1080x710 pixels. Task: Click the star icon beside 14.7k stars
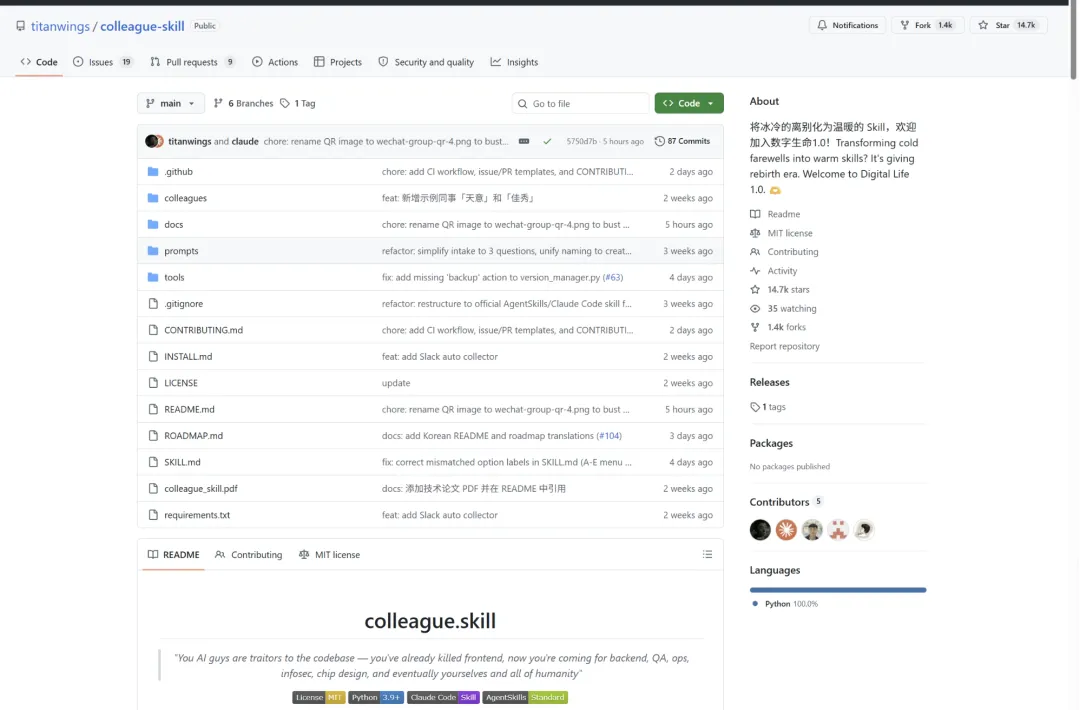tap(755, 290)
